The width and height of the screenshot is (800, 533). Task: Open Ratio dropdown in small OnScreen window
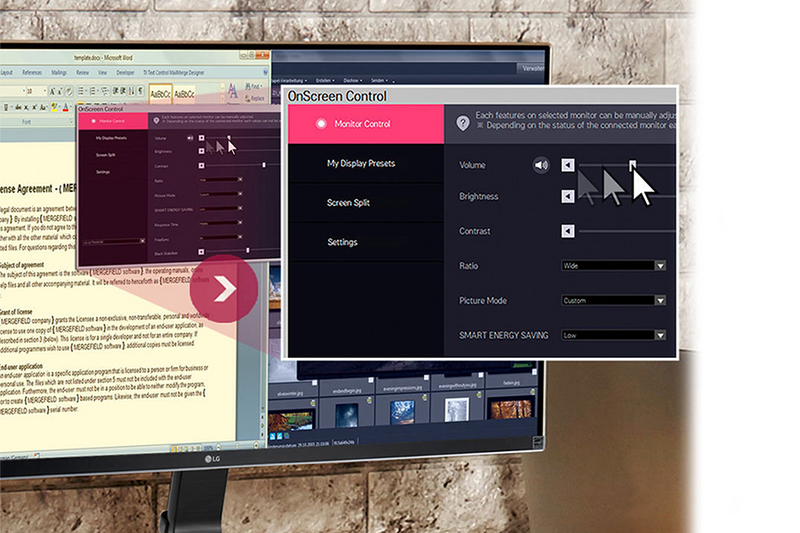pos(220,180)
